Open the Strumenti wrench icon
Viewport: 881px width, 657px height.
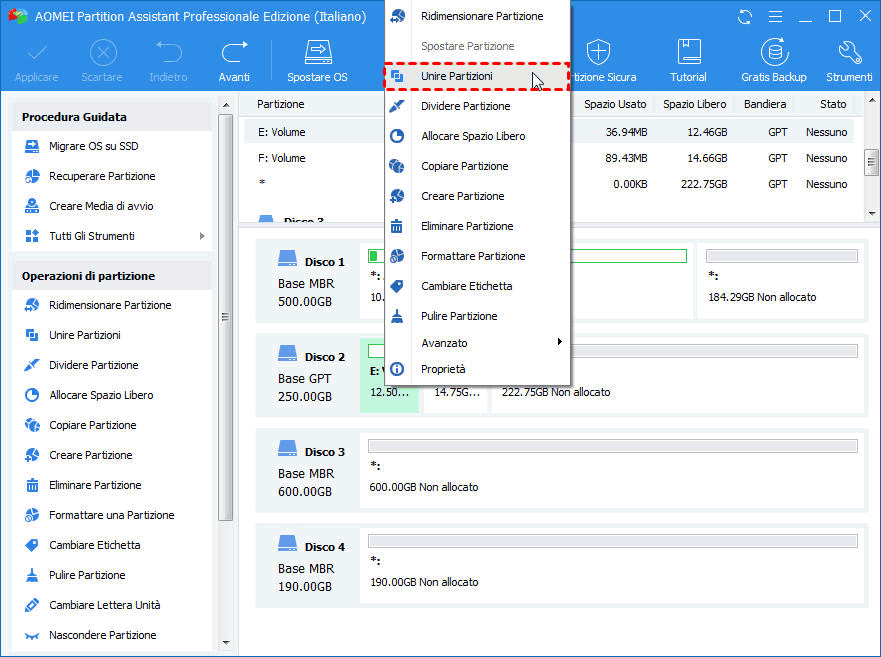849,52
